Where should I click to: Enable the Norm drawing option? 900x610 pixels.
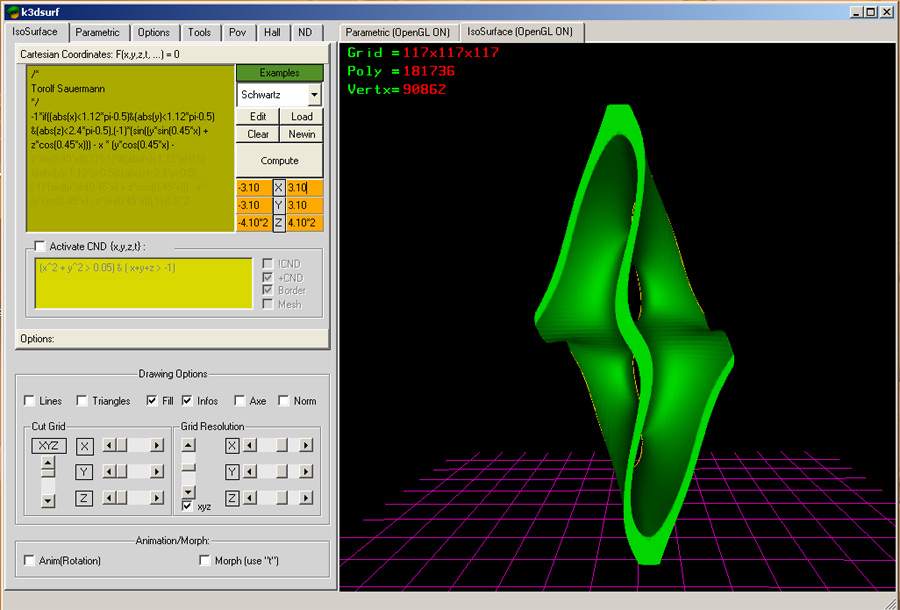click(284, 401)
